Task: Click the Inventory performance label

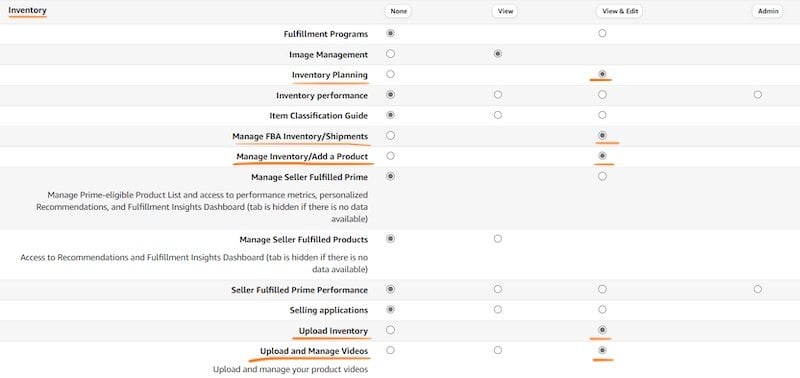Action: [x=322, y=95]
